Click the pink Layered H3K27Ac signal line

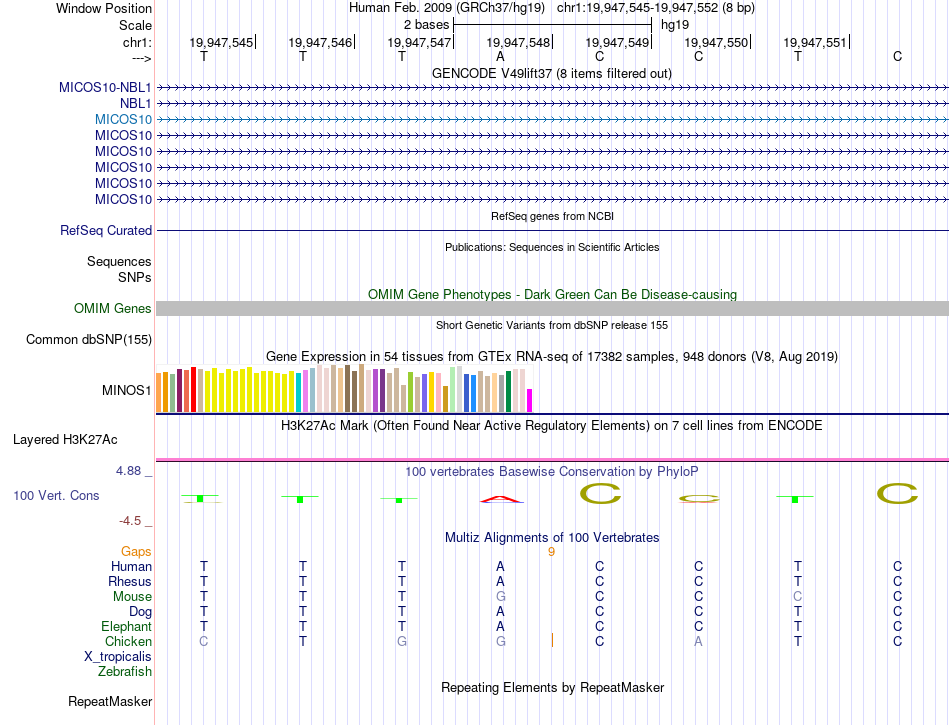click(x=552, y=460)
